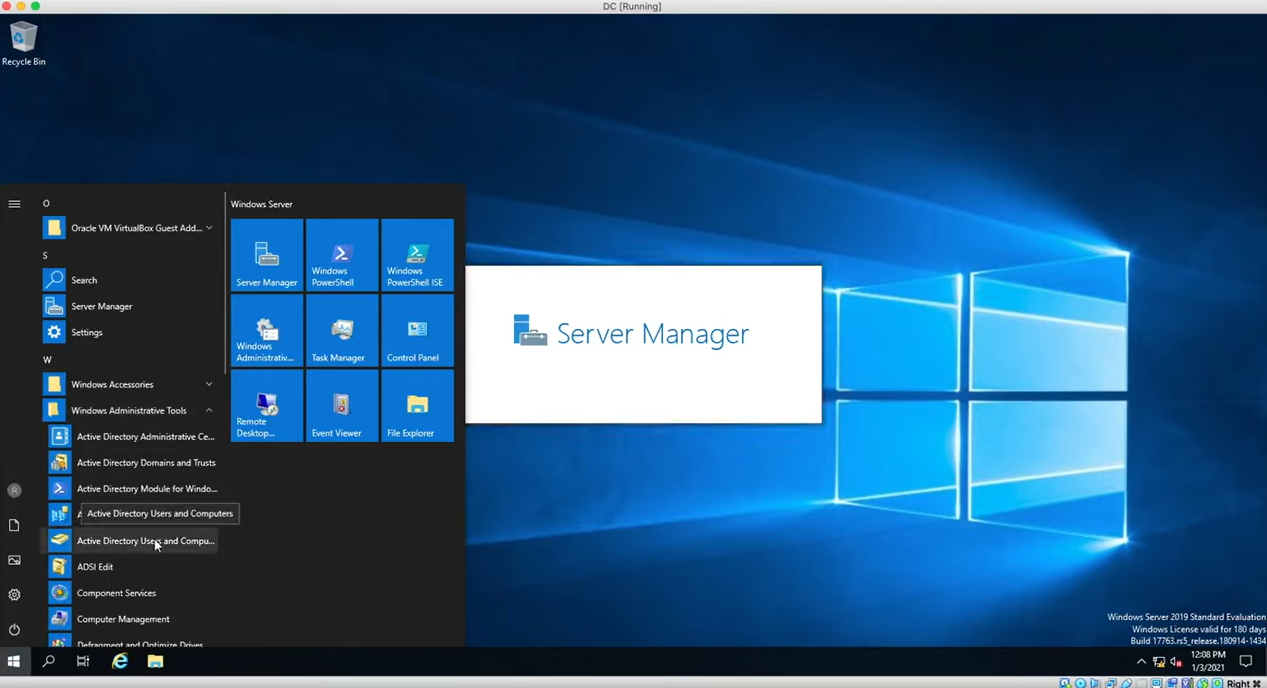This screenshot has width=1267, height=688.
Task: Open the Windows Administrative Tools tile
Action: click(x=267, y=330)
